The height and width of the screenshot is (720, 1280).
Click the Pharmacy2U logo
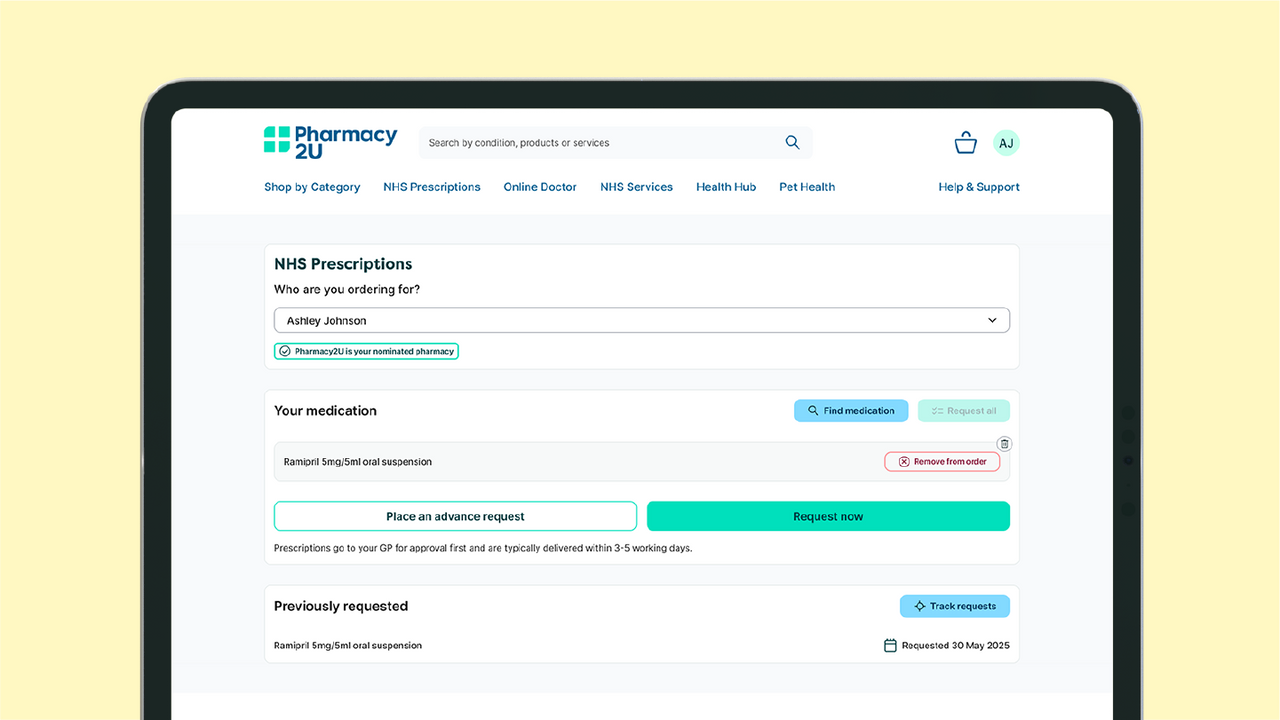(x=330, y=142)
